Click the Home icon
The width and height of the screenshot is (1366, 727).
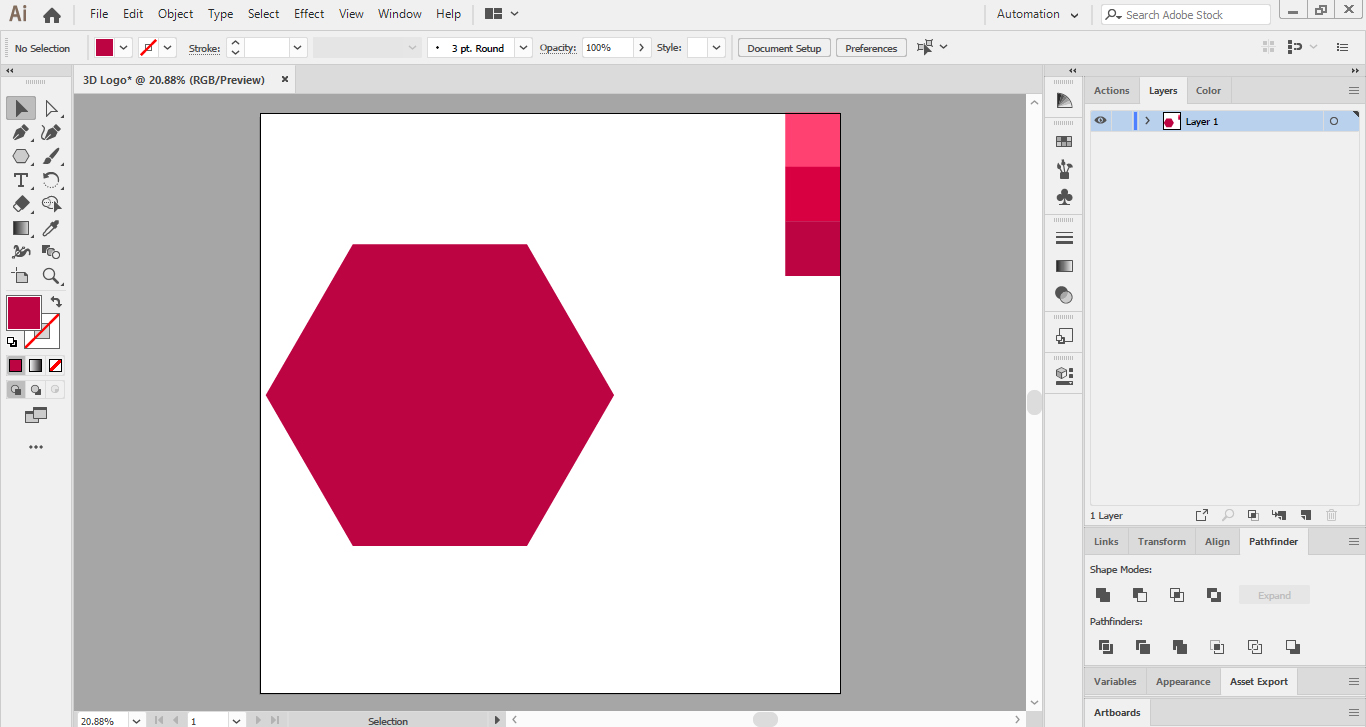point(52,14)
